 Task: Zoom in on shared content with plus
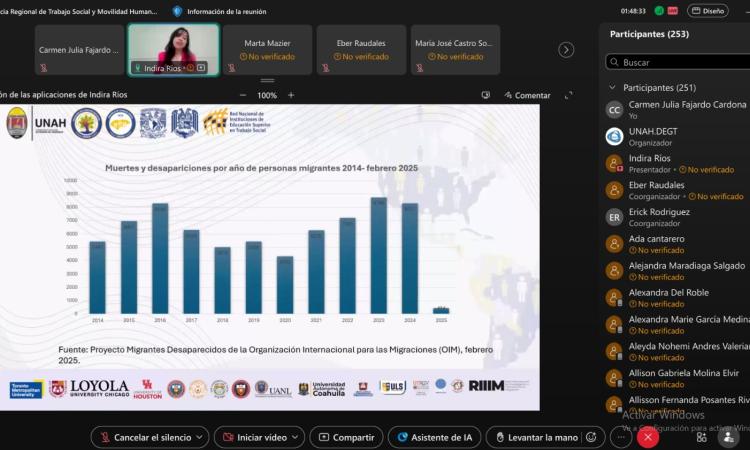click(291, 95)
